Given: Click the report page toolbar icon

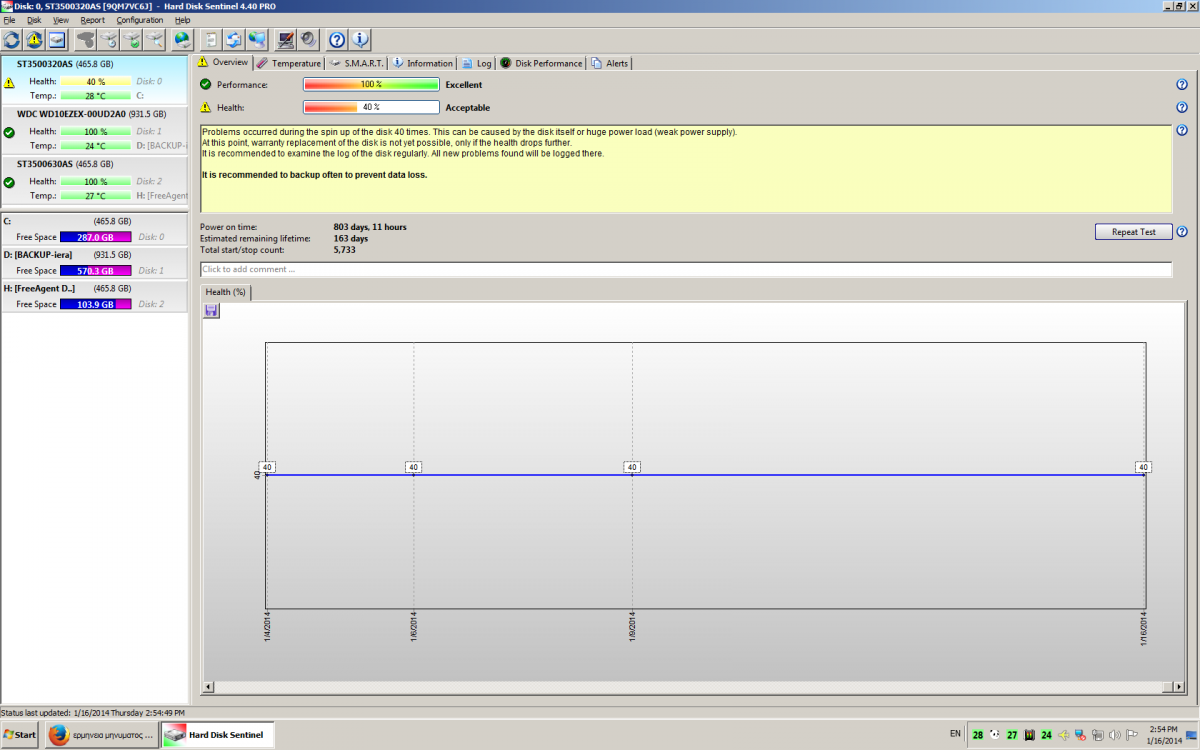Looking at the screenshot, I should [211, 40].
